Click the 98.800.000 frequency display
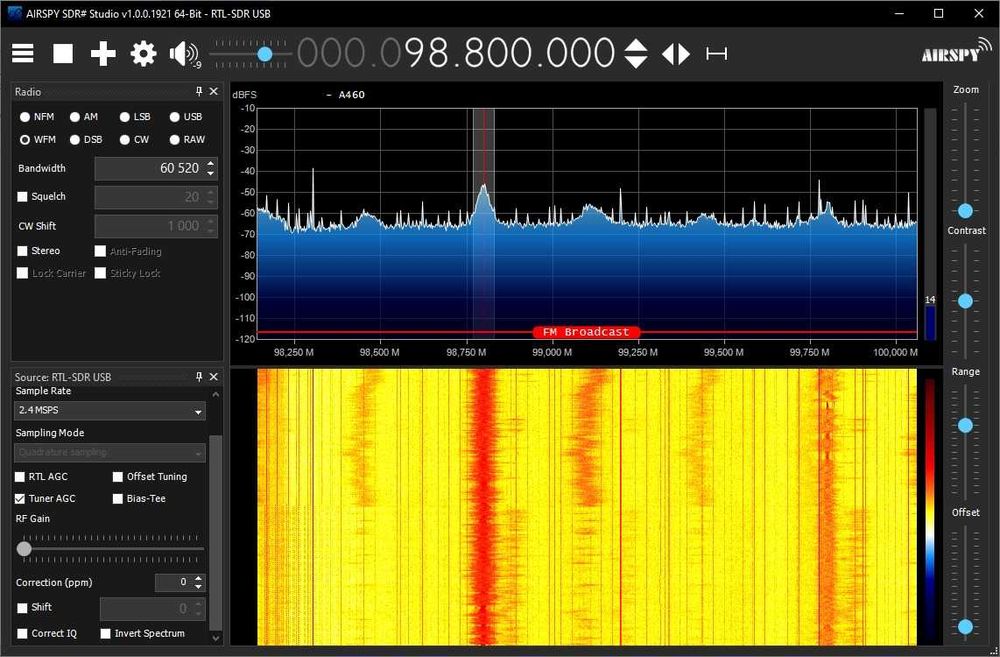 pos(510,54)
